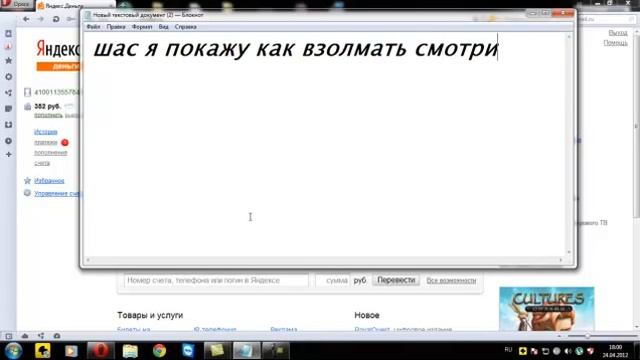640x360 pixels.
Task: Click the orange Деньги button under the Яндекс logo
Action: click(58, 67)
